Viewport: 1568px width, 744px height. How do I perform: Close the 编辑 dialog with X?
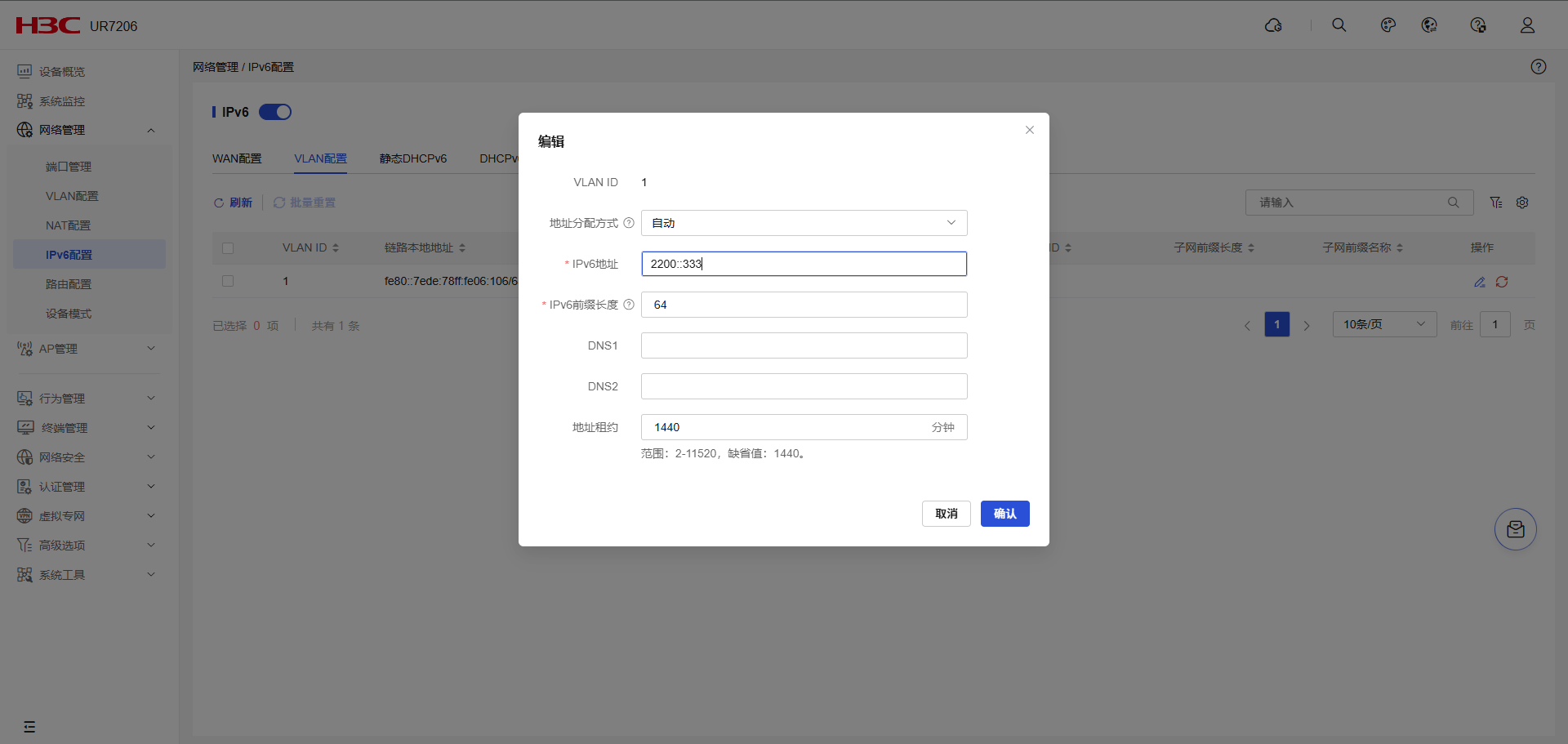click(x=1029, y=130)
